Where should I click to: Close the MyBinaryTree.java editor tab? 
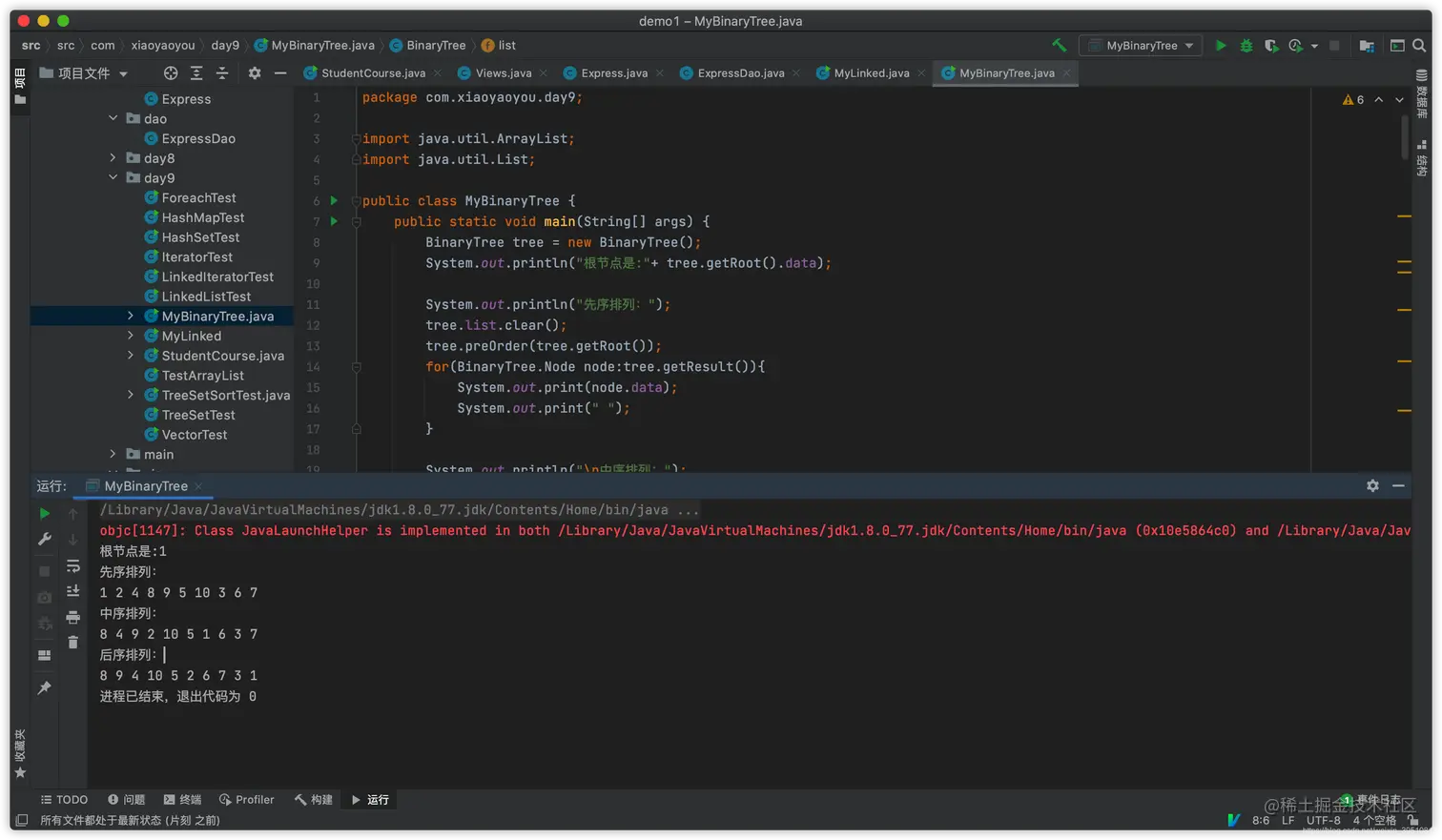1066,73
